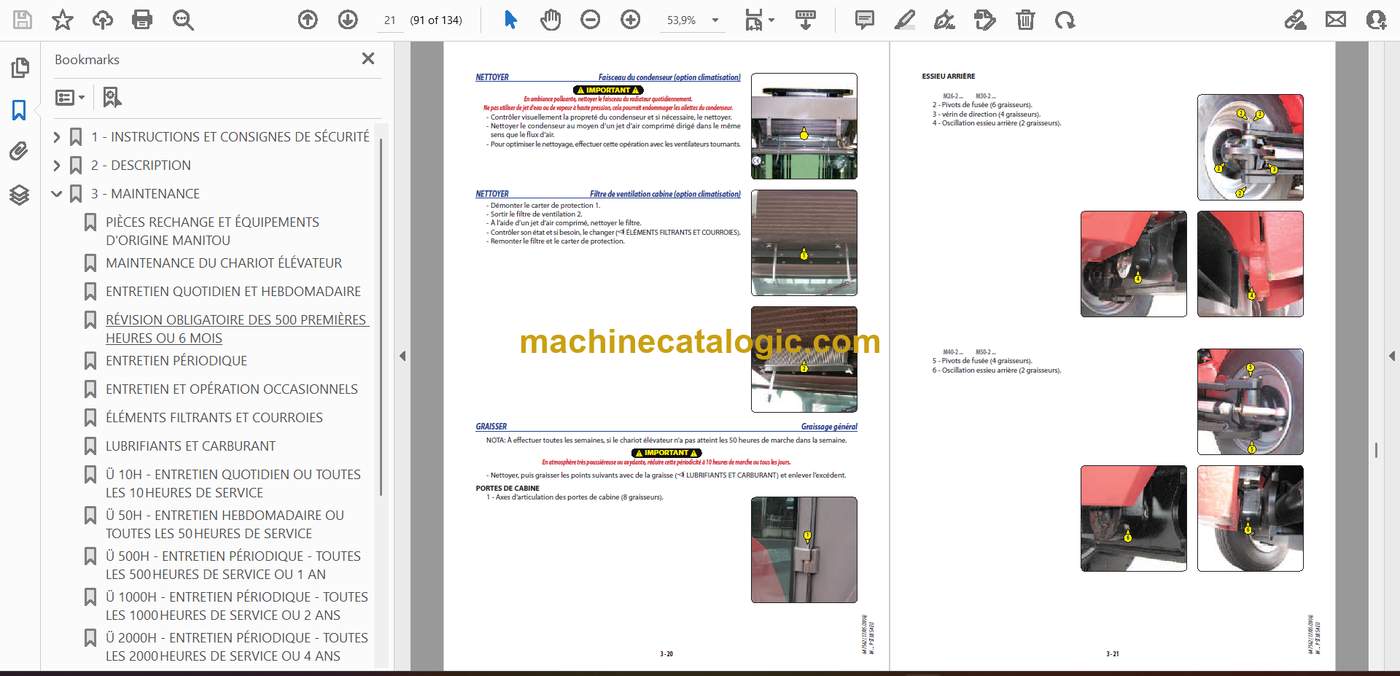Toggle the Layers panel icon

(x=19, y=195)
